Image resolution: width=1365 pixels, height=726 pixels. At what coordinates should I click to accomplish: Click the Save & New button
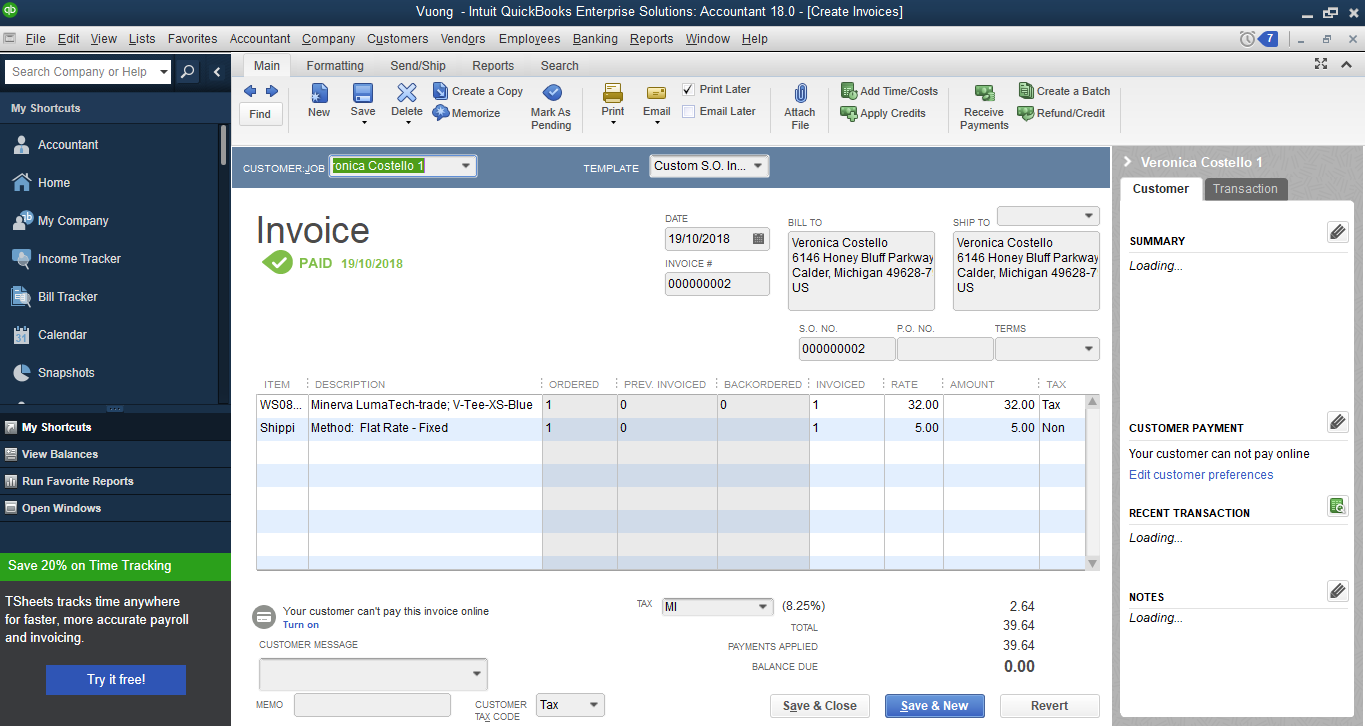coord(934,706)
